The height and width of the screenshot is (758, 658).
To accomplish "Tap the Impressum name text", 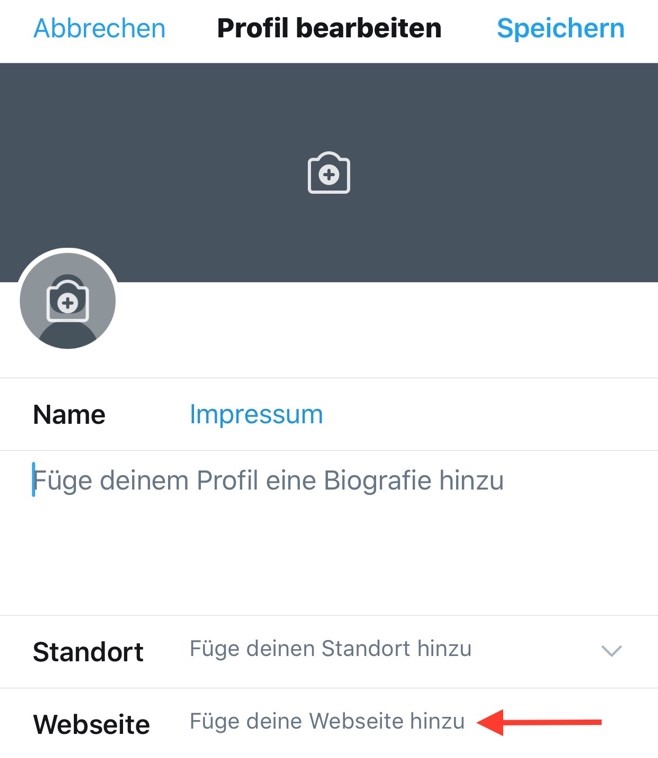I will point(256,415).
